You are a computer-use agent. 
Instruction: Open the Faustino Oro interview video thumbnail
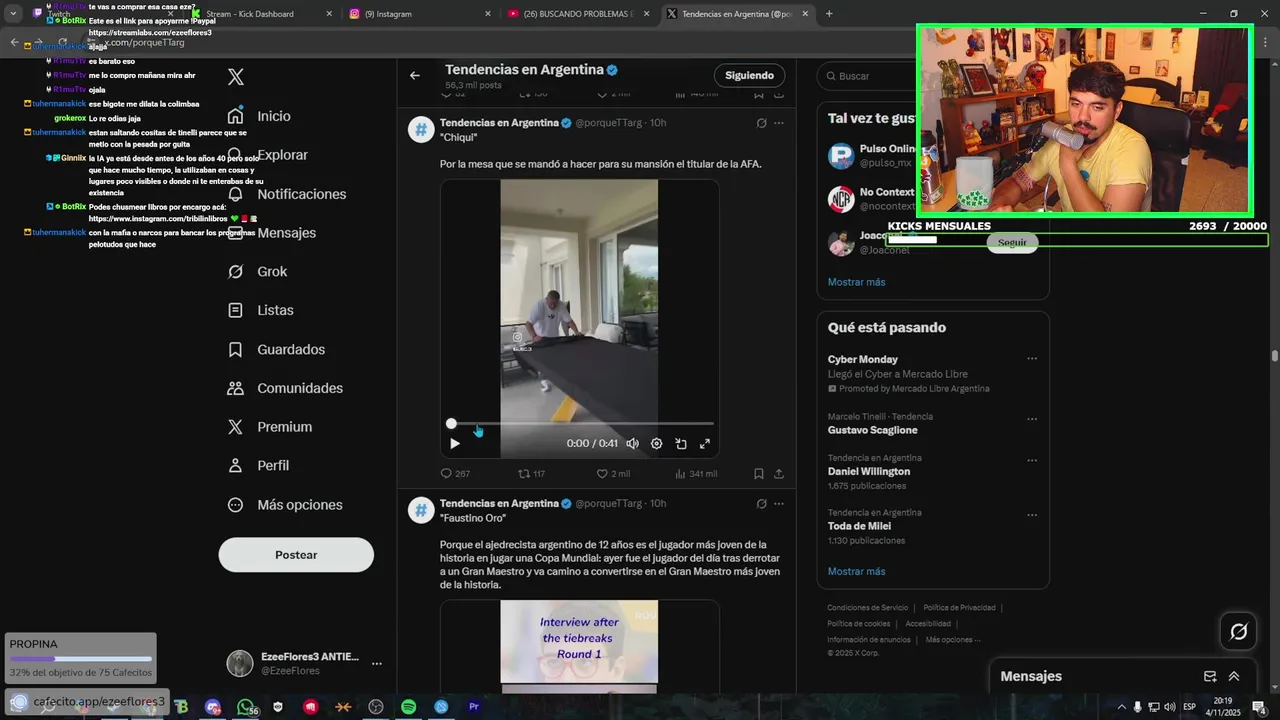click(x=579, y=645)
